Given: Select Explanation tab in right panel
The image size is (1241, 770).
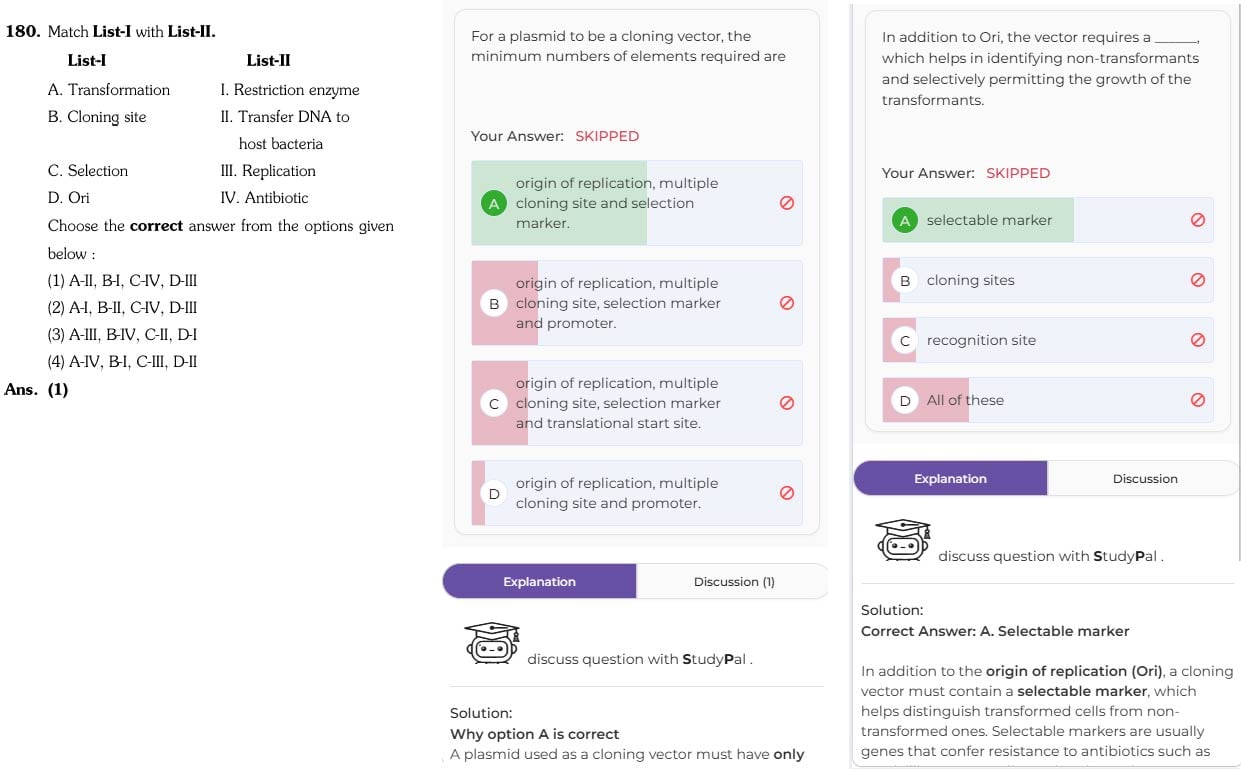Looking at the screenshot, I should [x=950, y=479].
